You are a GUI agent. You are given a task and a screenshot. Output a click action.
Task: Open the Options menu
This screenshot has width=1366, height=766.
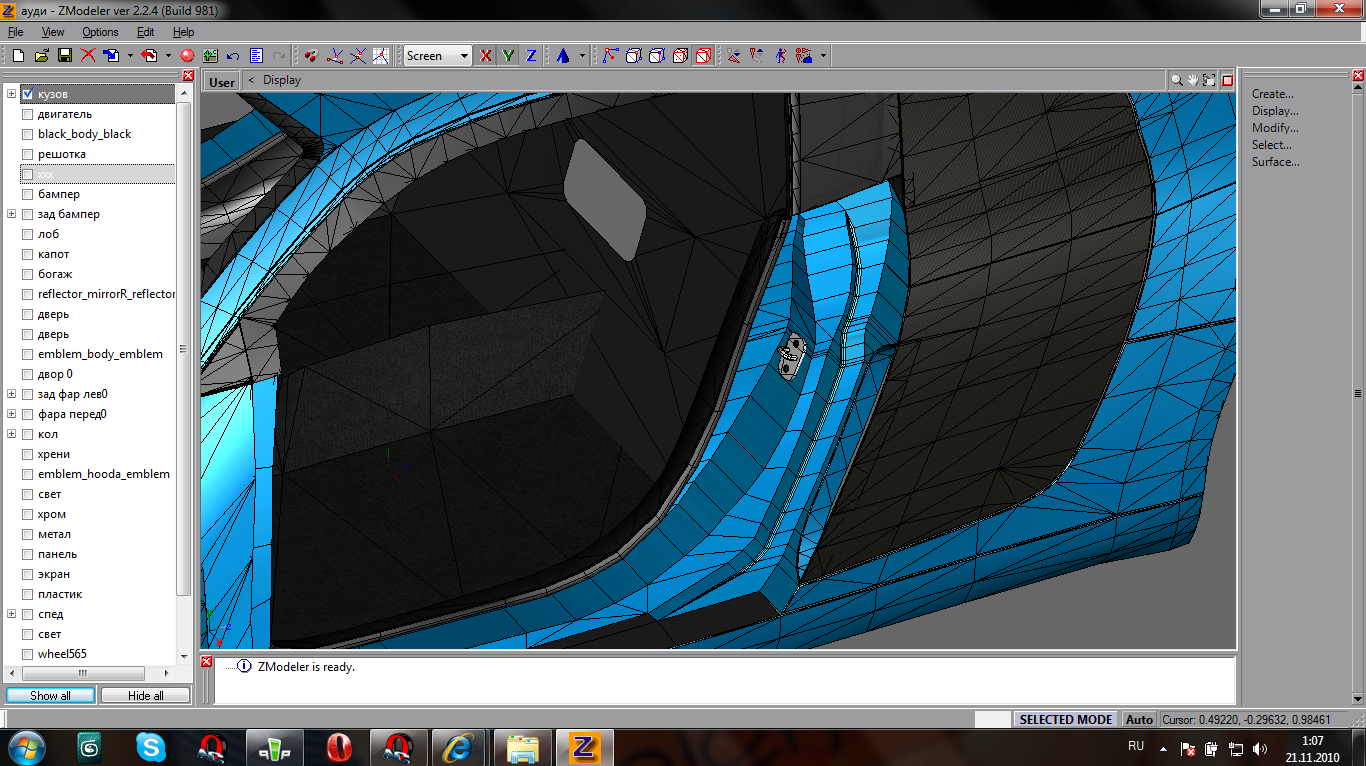click(100, 32)
